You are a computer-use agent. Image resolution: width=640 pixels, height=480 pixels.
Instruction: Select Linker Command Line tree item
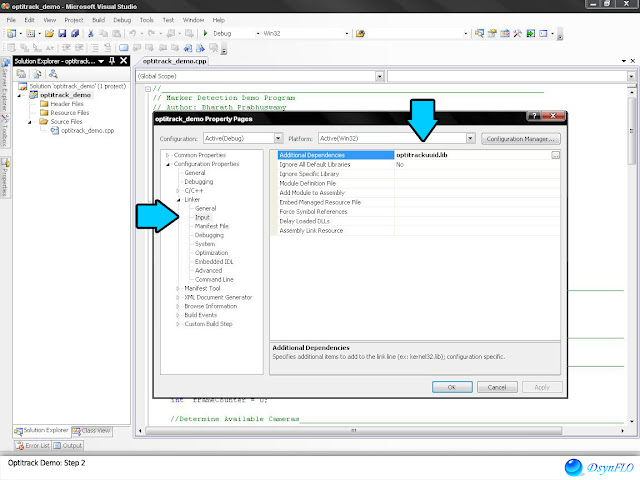[214, 280]
